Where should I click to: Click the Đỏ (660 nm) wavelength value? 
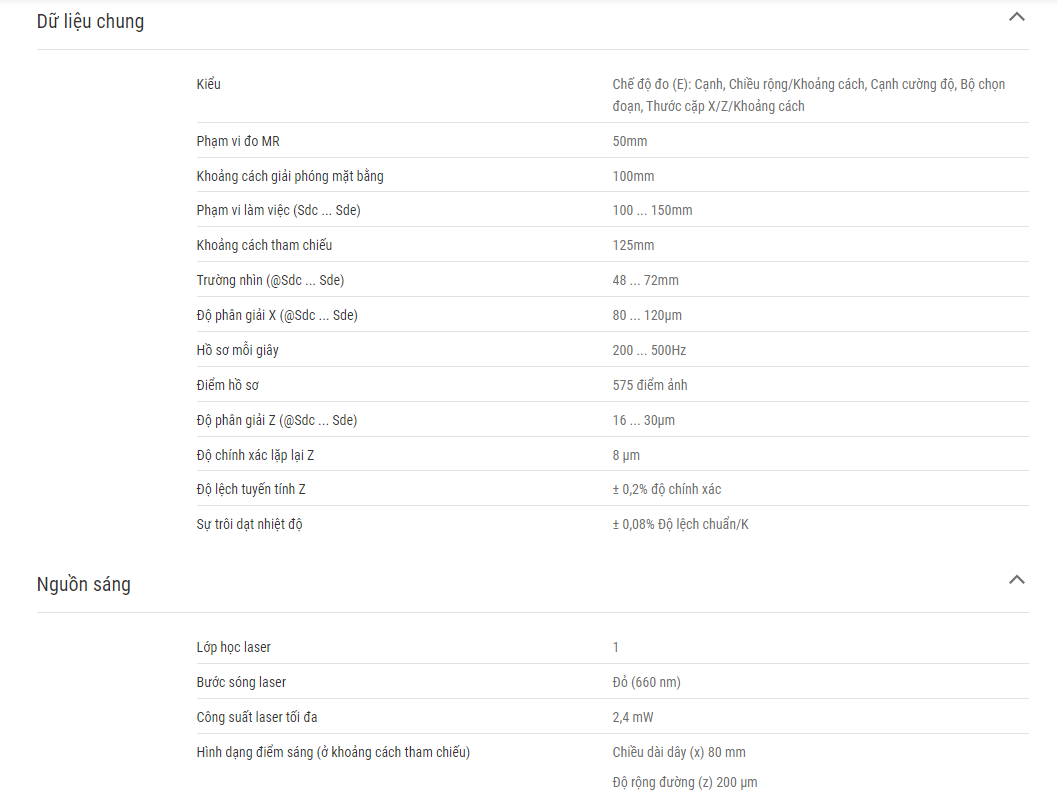click(646, 682)
